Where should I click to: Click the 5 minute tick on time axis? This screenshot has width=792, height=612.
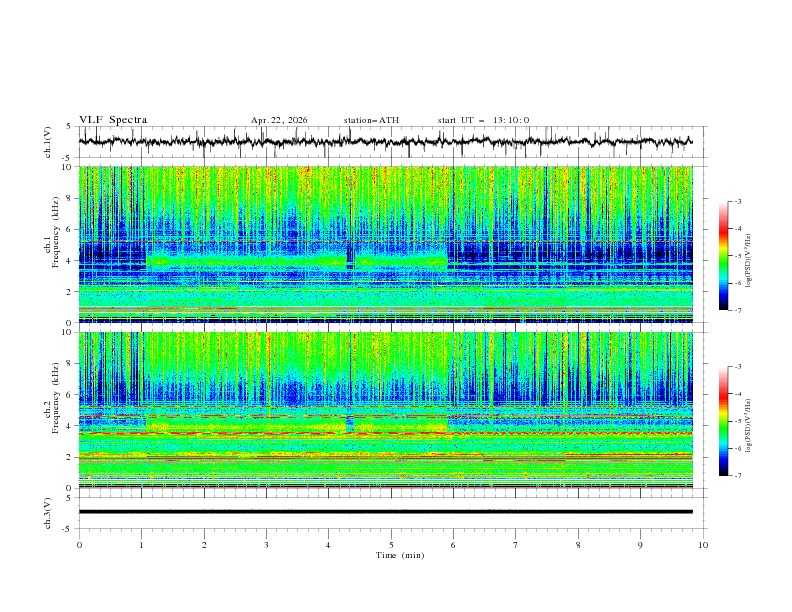pyautogui.click(x=391, y=545)
